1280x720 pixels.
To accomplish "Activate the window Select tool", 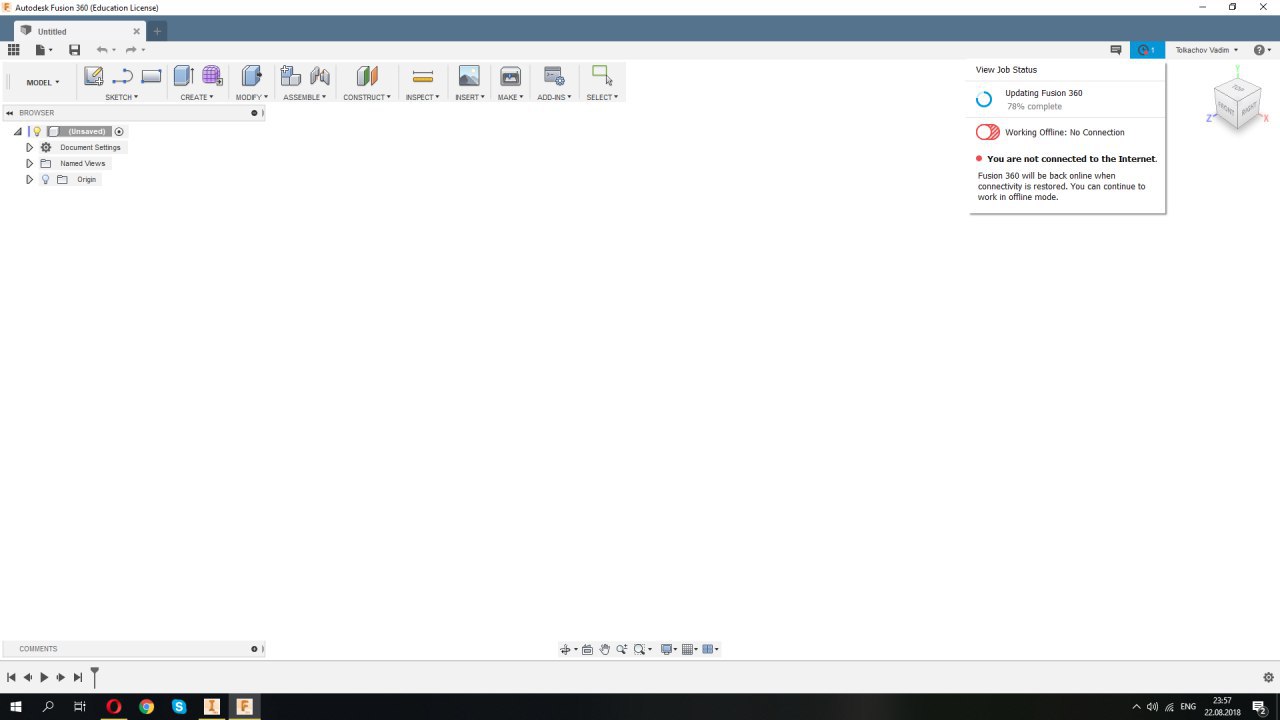I will (x=602, y=76).
